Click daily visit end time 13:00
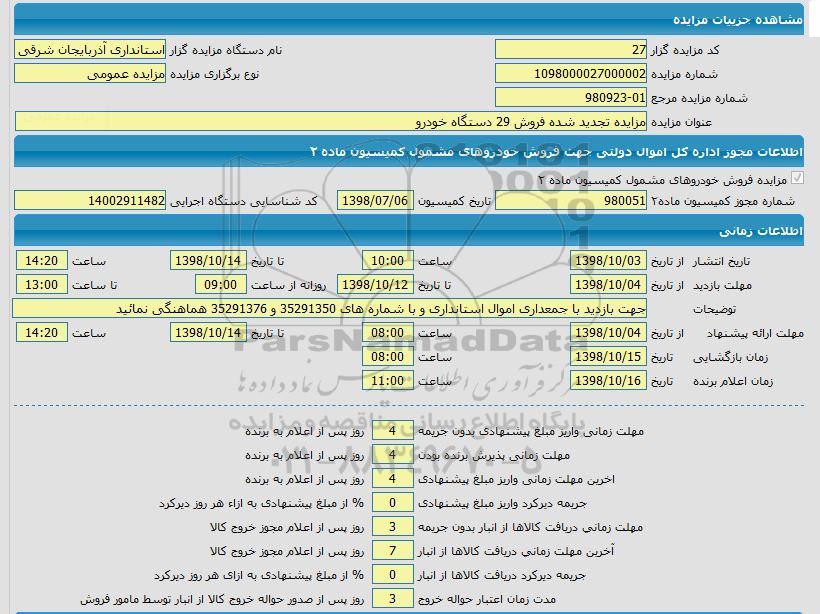The image size is (820, 614). (42, 285)
